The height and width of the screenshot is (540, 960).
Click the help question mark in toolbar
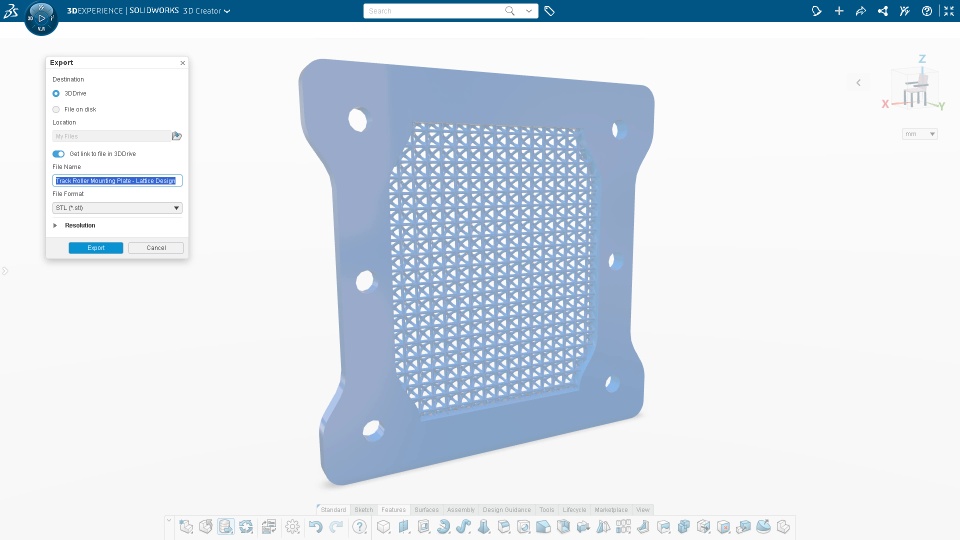coord(359,527)
